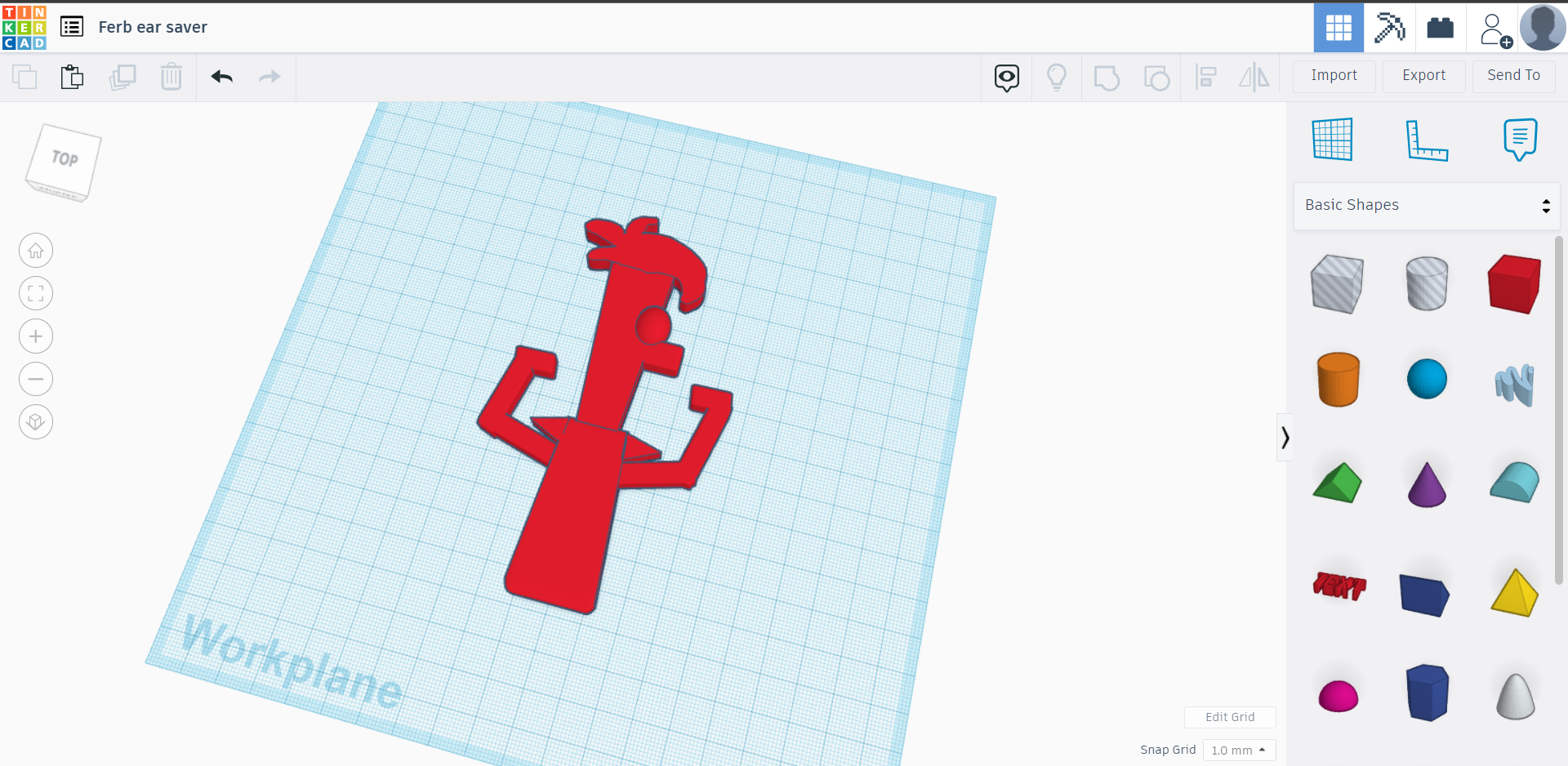This screenshot has height=766, width=1568.
Task: Click the Tinkercad logo
Action: 24,27
